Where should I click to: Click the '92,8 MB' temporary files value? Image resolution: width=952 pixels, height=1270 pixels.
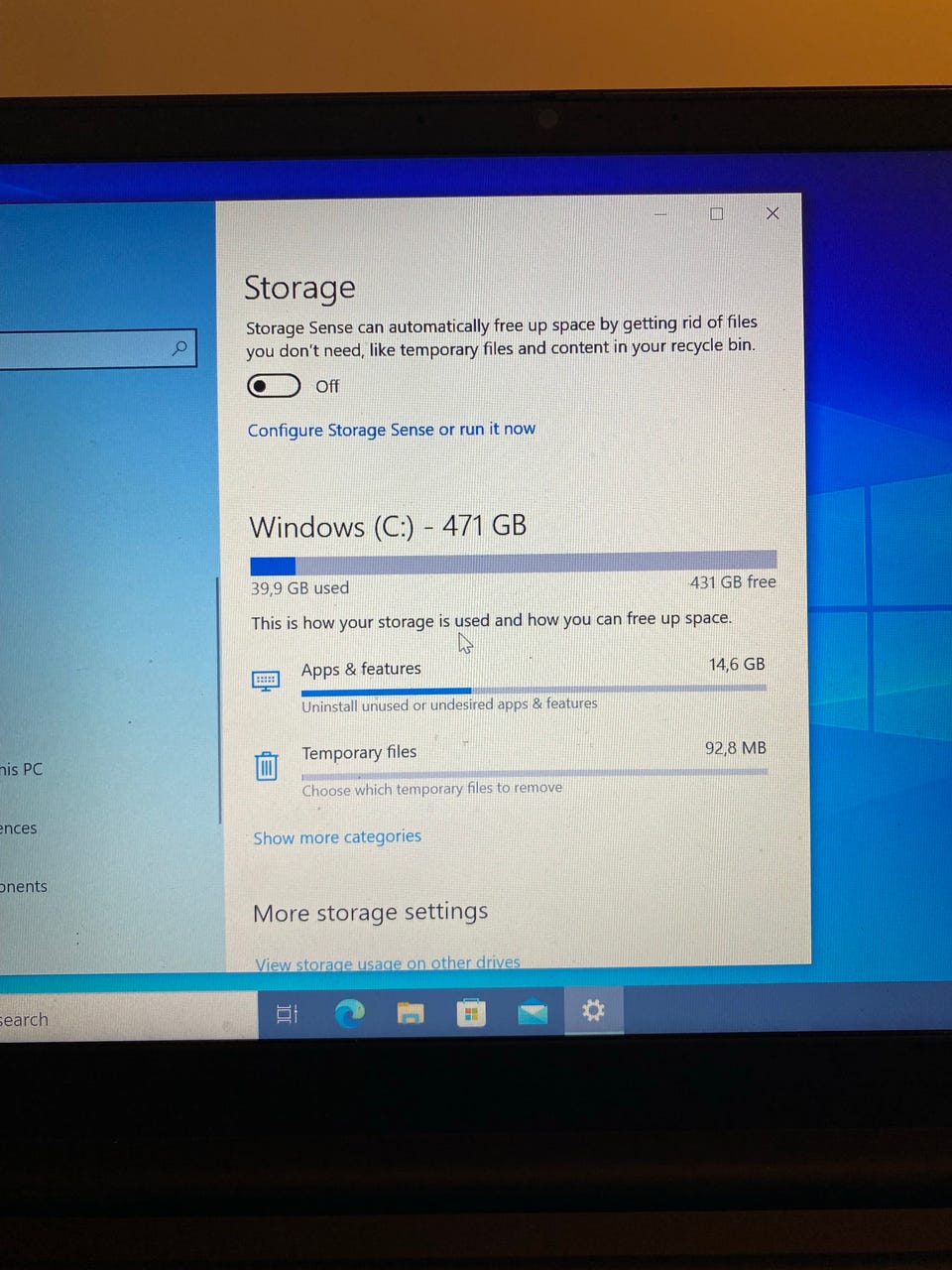click(736, 748)
